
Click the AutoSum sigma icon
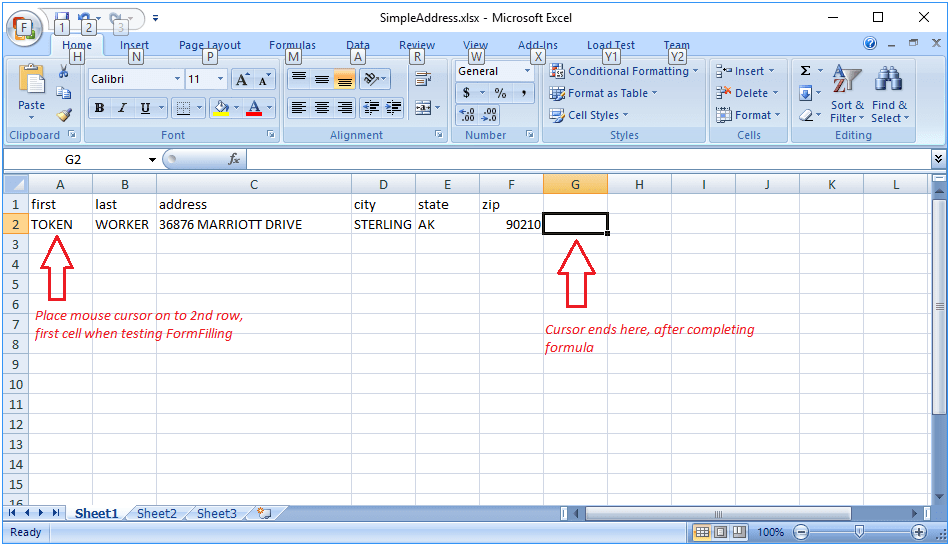(x=805, y=71)
